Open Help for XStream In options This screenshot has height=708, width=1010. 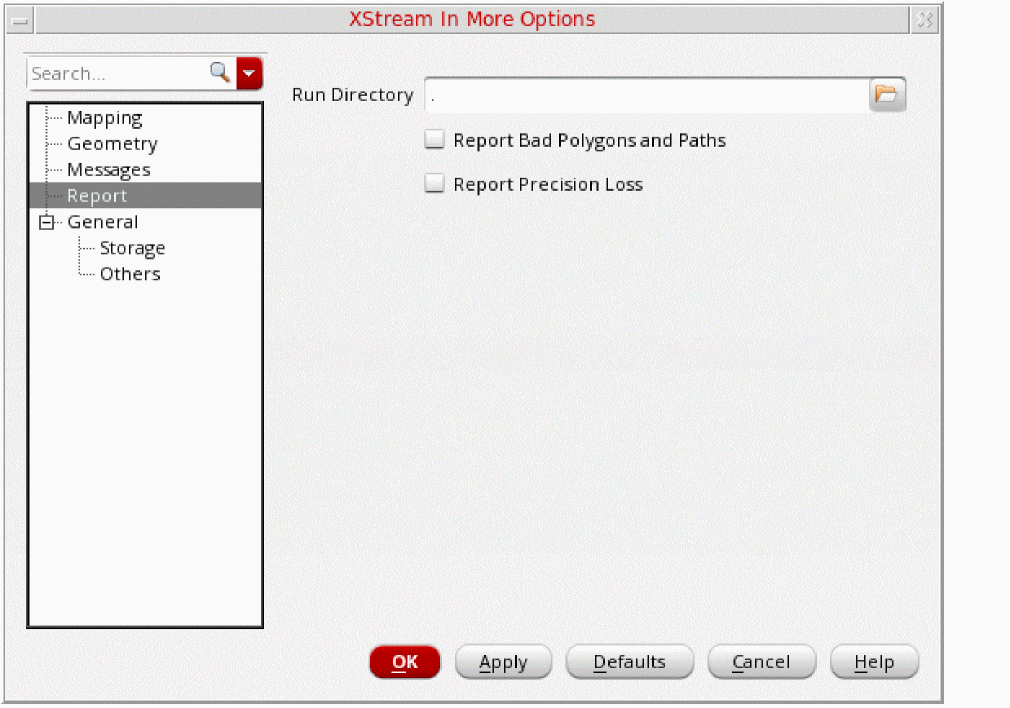874,662
